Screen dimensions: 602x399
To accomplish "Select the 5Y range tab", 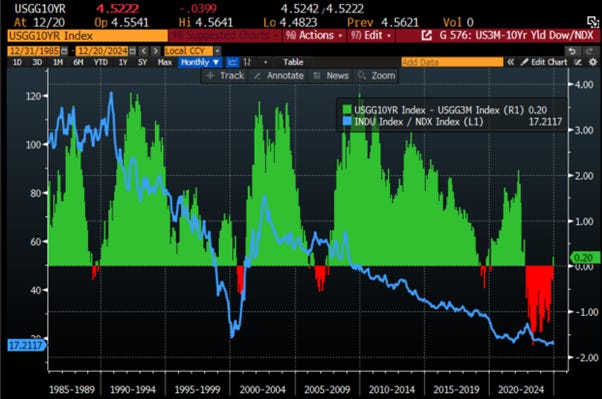I will coord(142,62).
